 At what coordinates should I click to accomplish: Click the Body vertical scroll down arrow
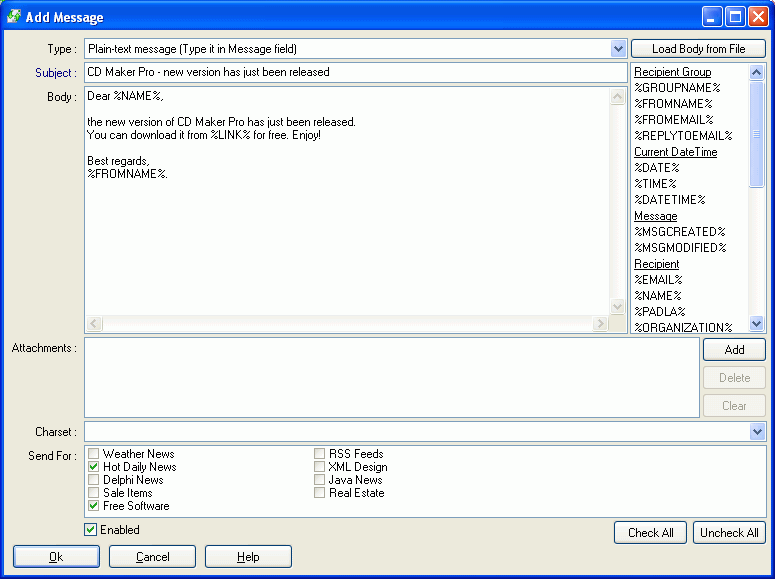[617, 307]
